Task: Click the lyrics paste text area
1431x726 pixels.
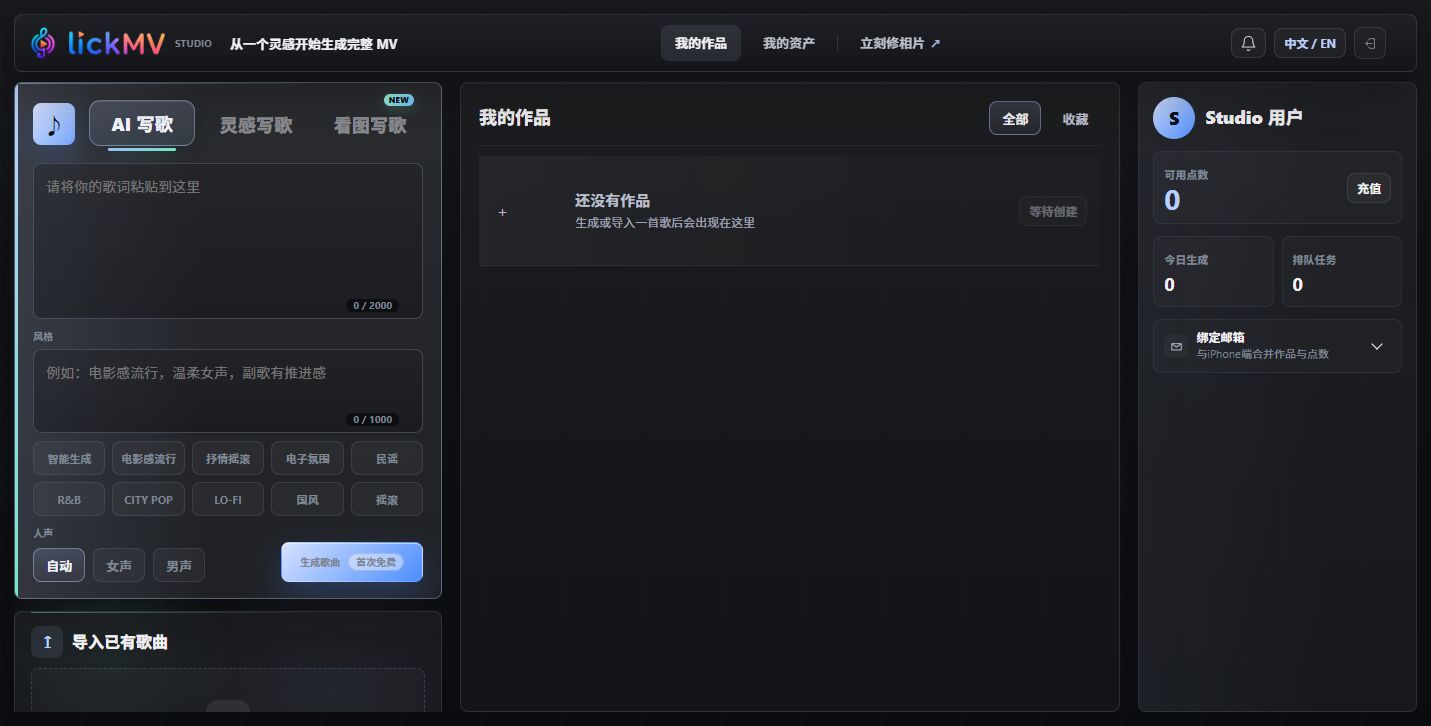Action: [x=228, y=241]
